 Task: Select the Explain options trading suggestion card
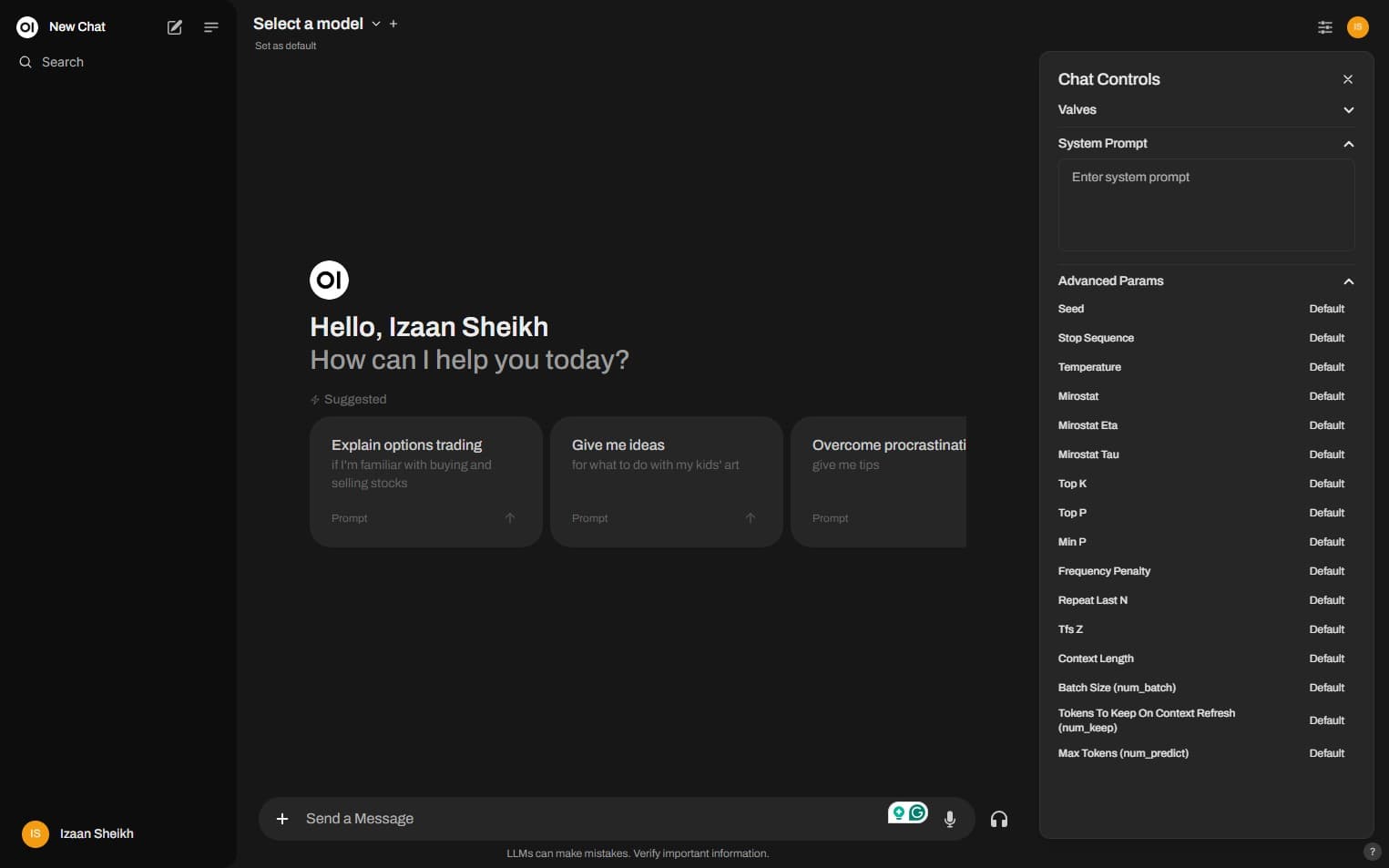tap(426, 482)
